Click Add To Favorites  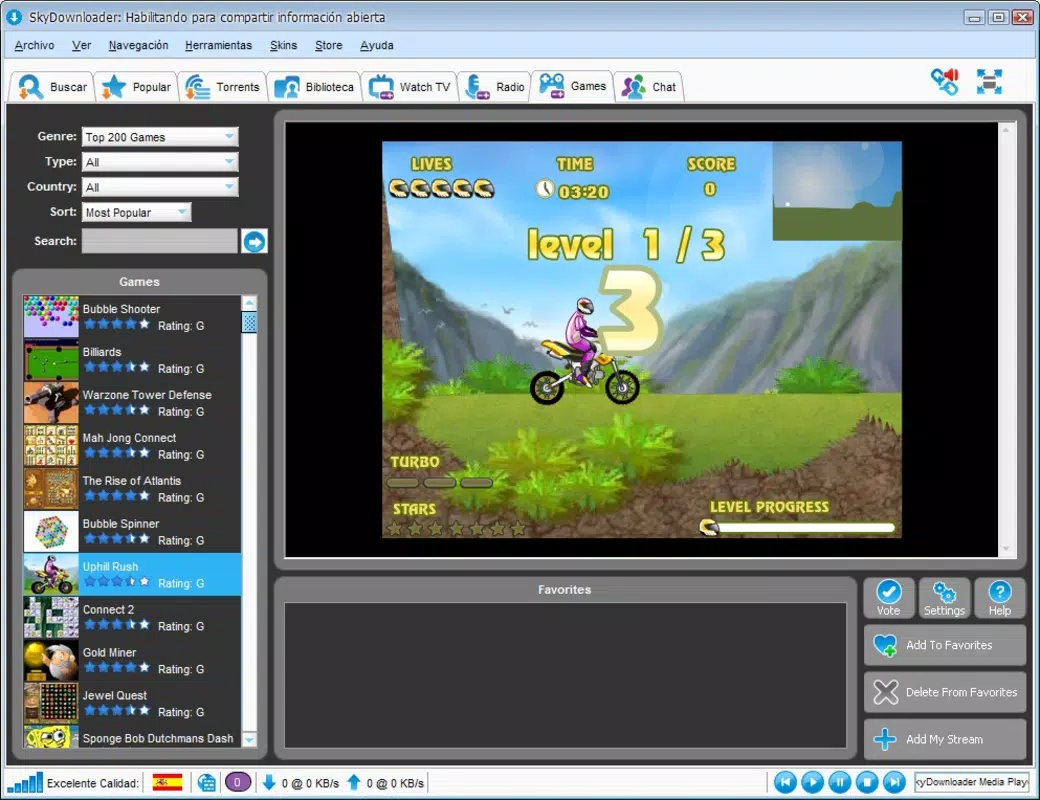(x=944, y=645)
